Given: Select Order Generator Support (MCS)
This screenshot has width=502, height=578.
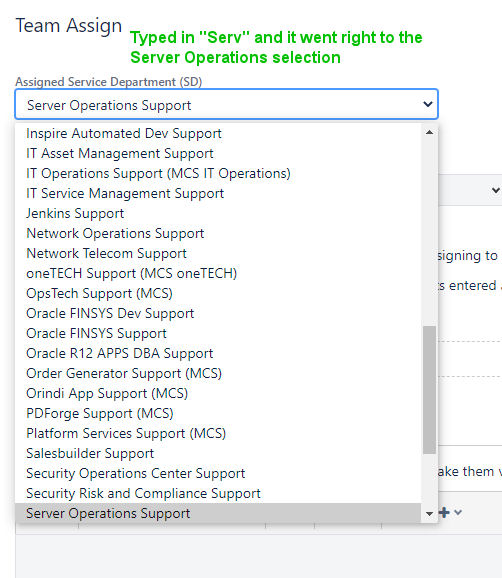Looking at the screenshot, I should coord(218,373).
